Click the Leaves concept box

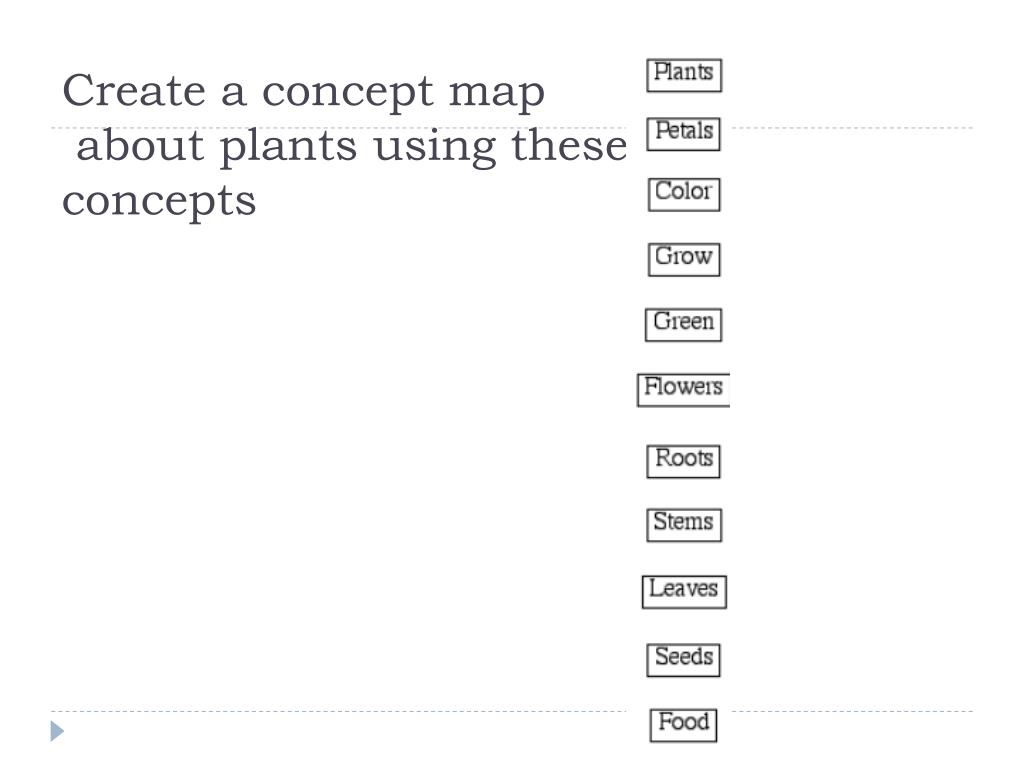click(x=684, y=592)
